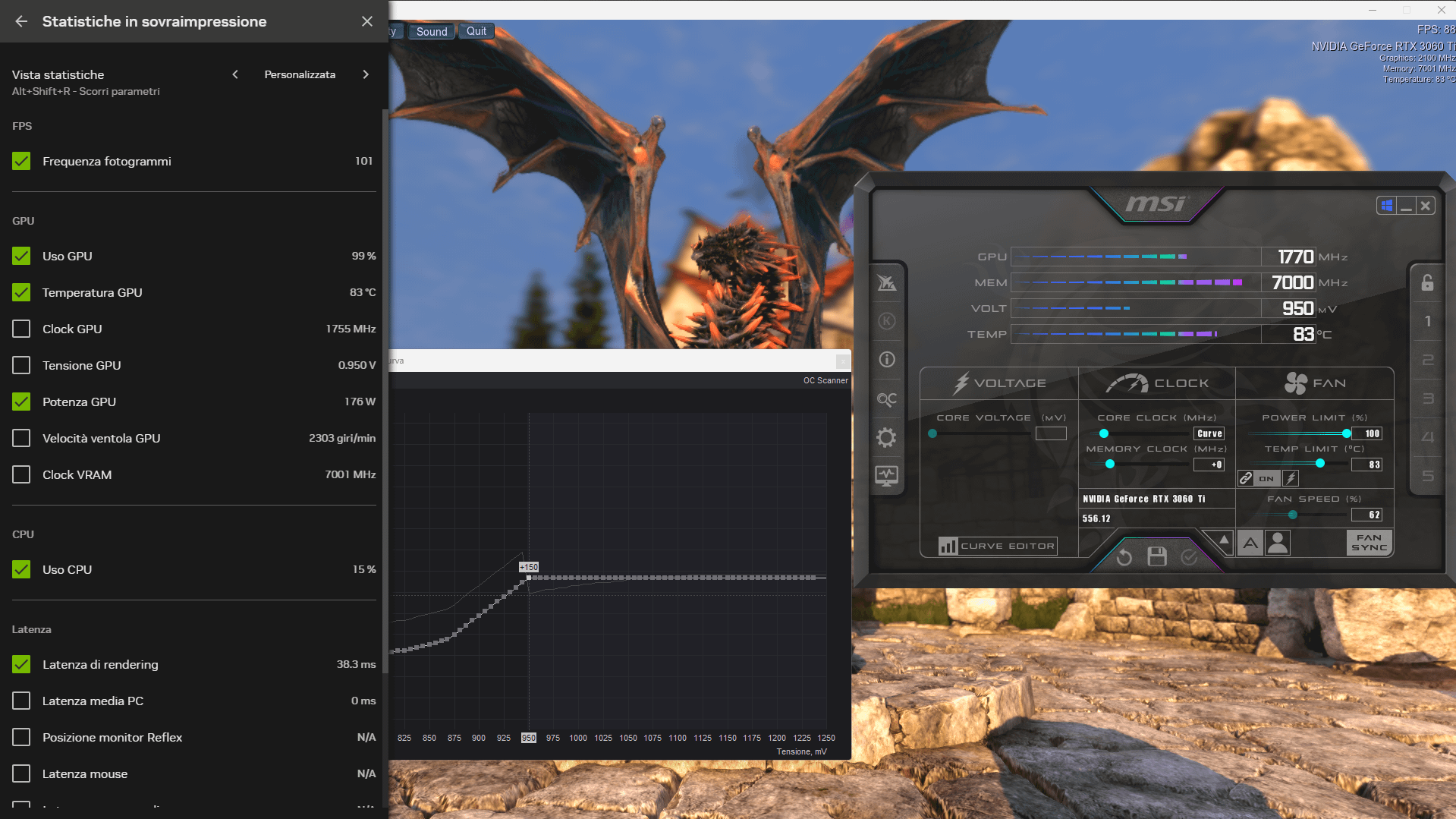The width and height of the screenshot is (1456, 819).
Task: Adjust the Core Voltage slider
Action: tap(932, 433)
